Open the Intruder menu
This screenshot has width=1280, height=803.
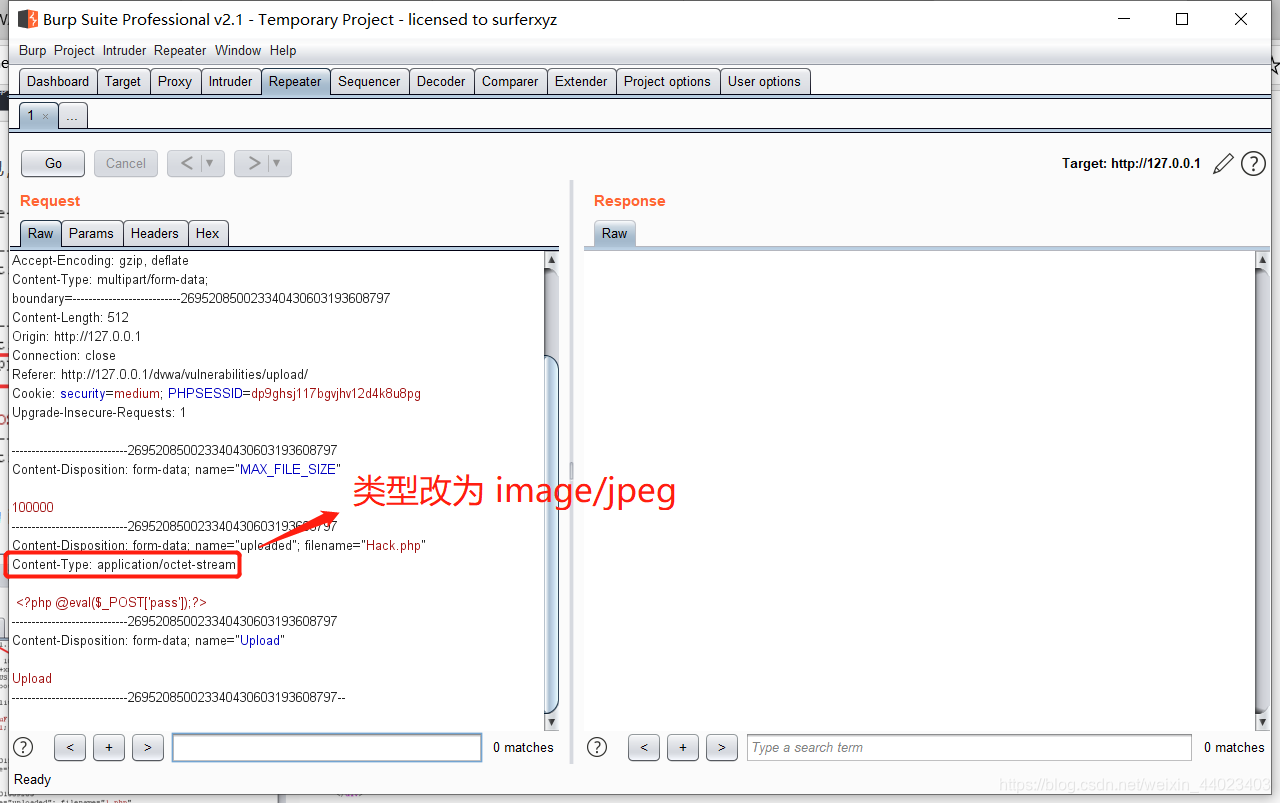tap(124, 50)
